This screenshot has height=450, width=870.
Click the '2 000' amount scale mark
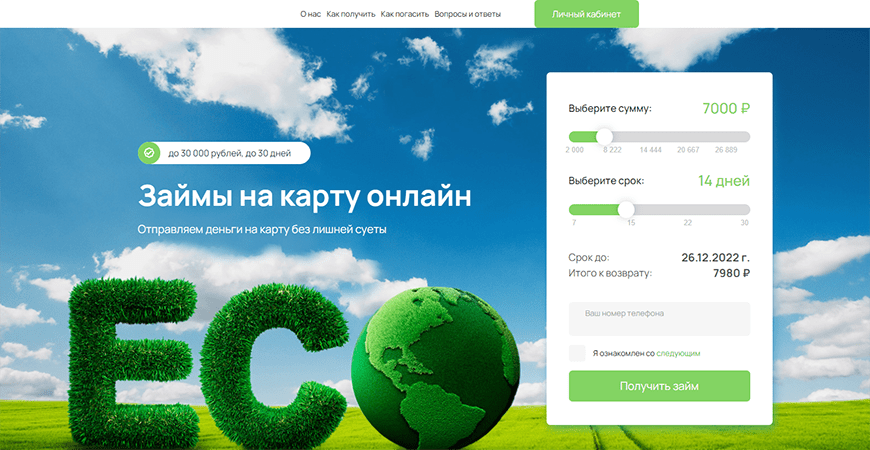tap(574, 150)
